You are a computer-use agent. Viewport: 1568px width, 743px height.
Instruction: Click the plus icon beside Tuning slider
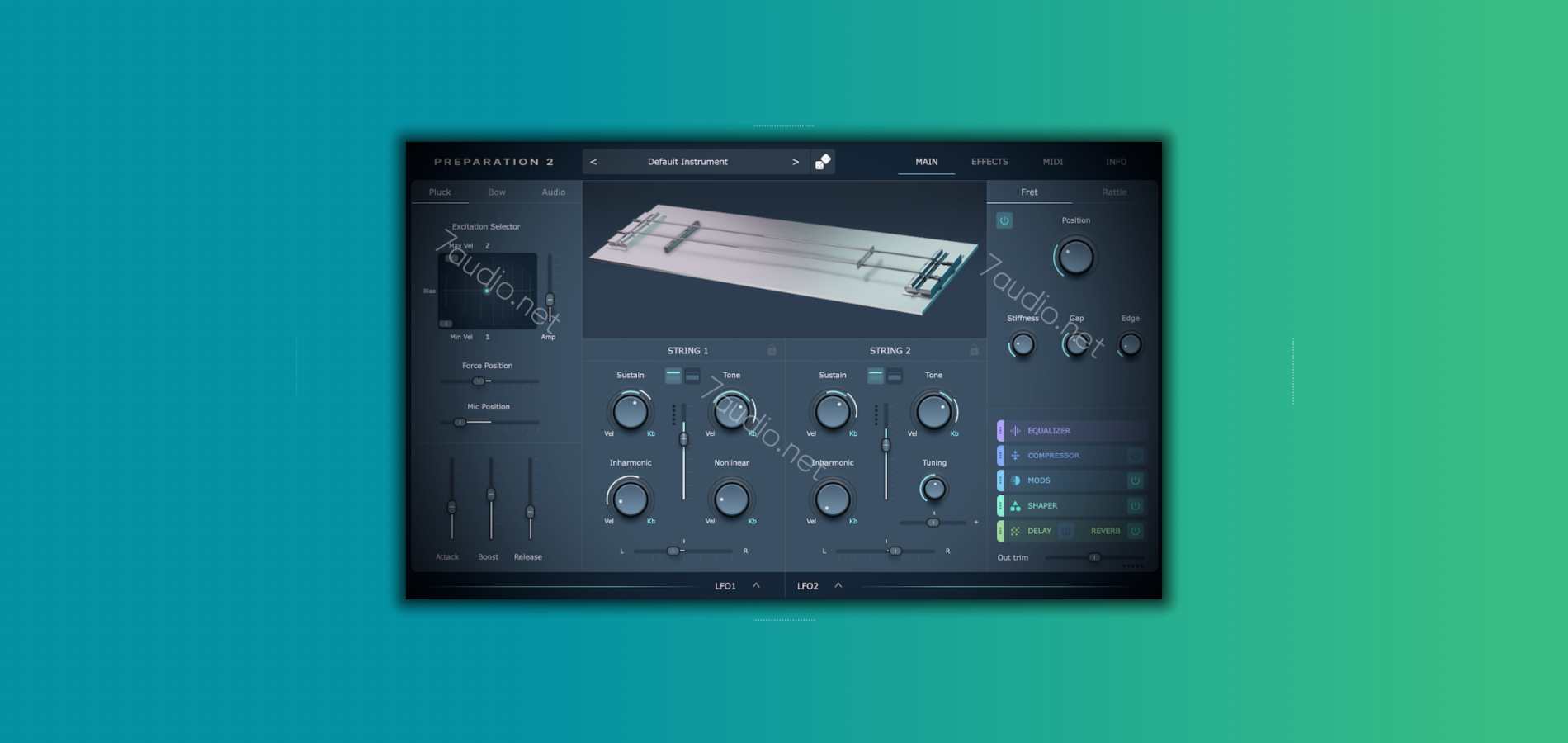point(975,522)
